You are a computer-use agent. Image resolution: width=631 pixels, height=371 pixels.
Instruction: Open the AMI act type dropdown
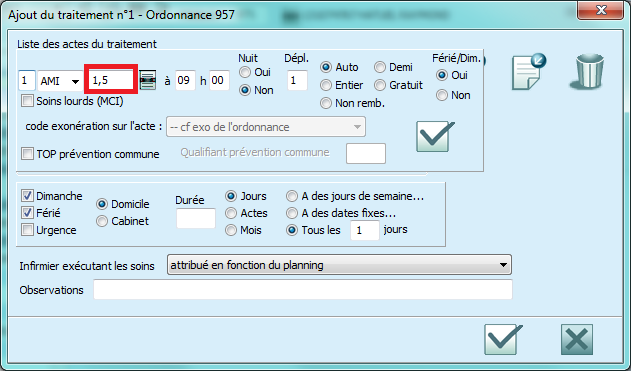pos(60,81)
